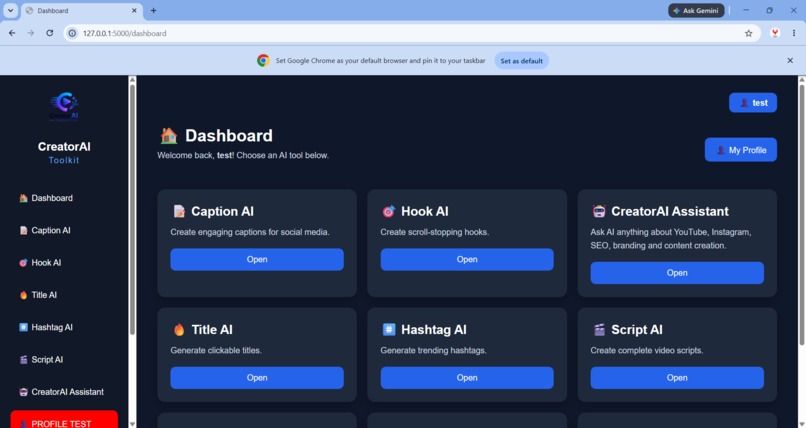Select the Dashboard browser tab
Screen dimensions: 806x428
82,10
